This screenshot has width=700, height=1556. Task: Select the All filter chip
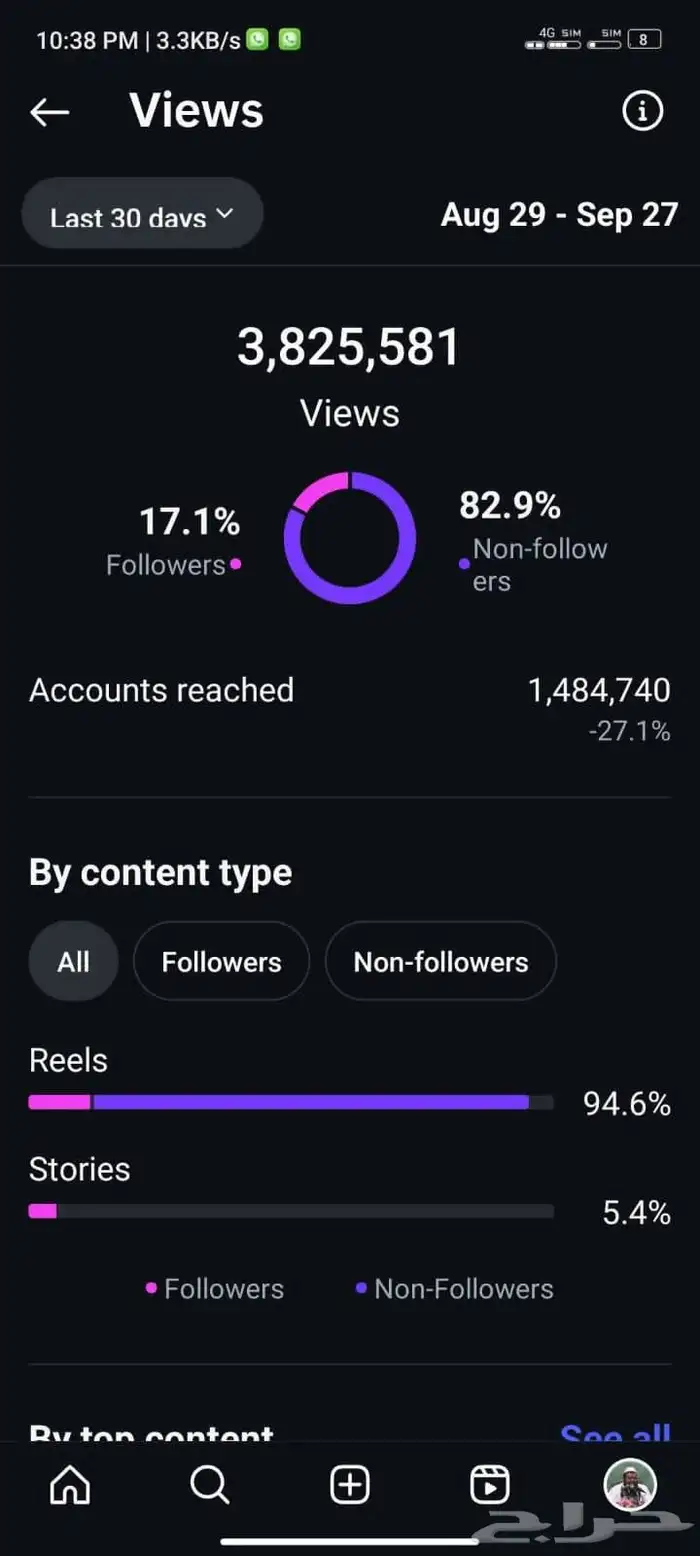(73, 962)
